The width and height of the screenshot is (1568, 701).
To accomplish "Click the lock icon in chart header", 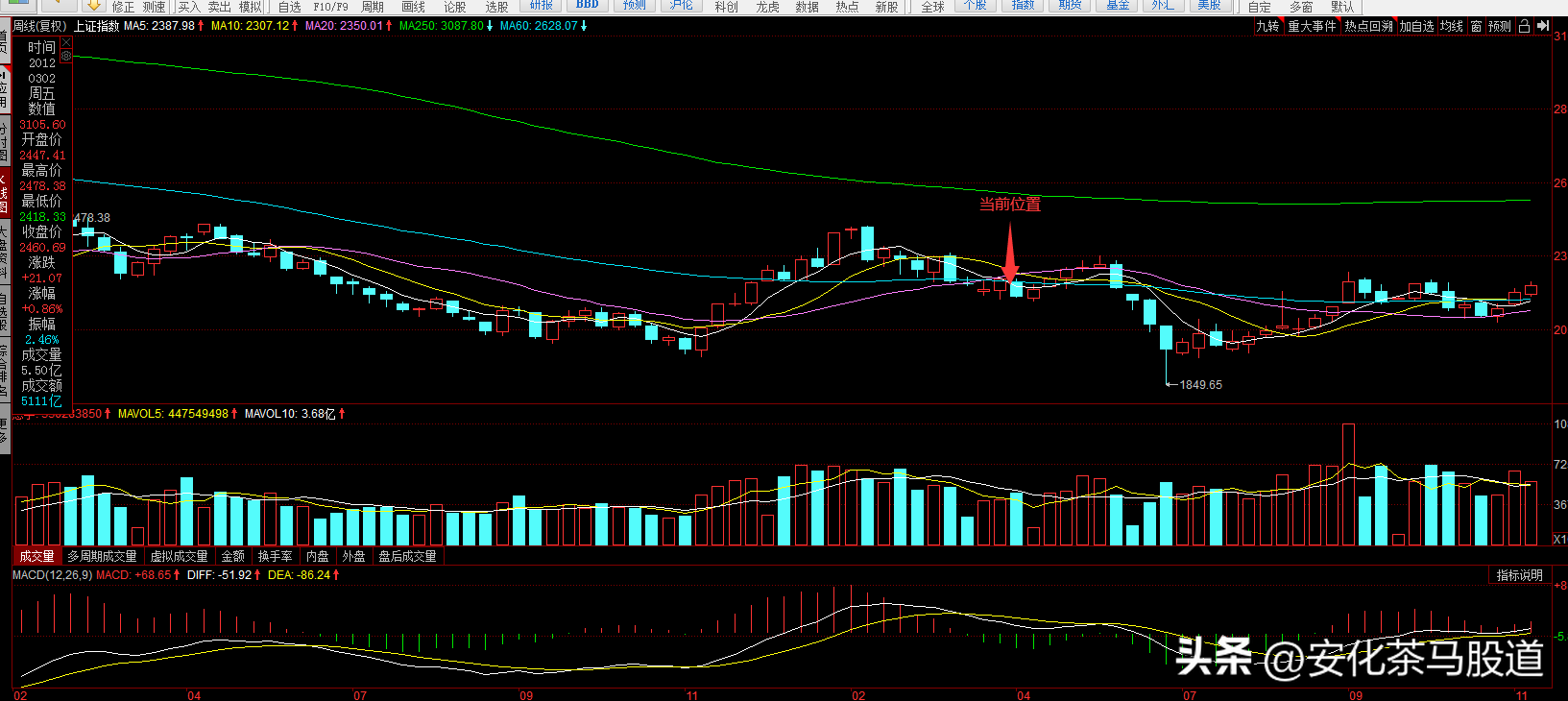I will [x=1524, y=26].
